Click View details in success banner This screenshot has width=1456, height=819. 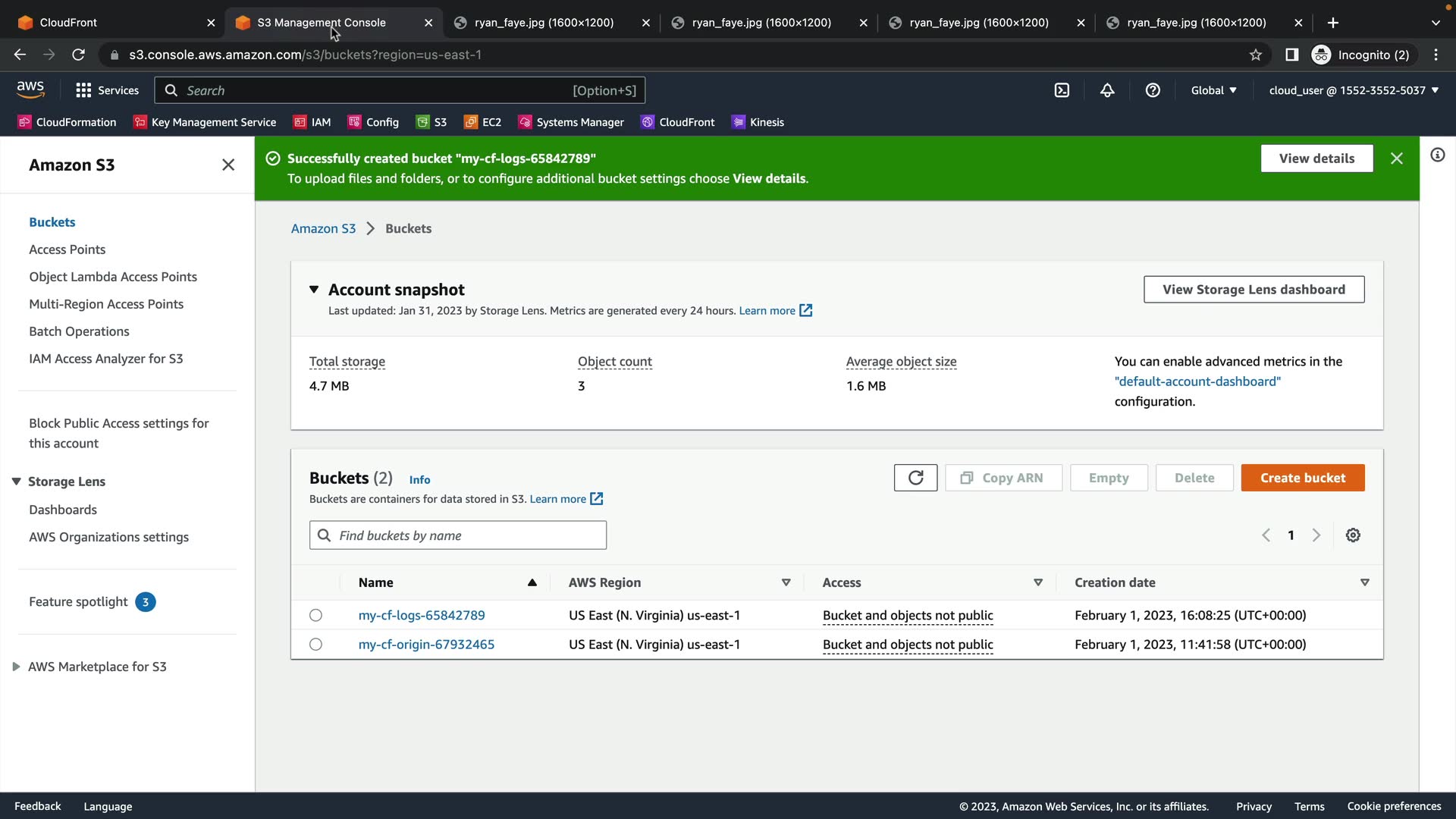tap(1316, 158)
